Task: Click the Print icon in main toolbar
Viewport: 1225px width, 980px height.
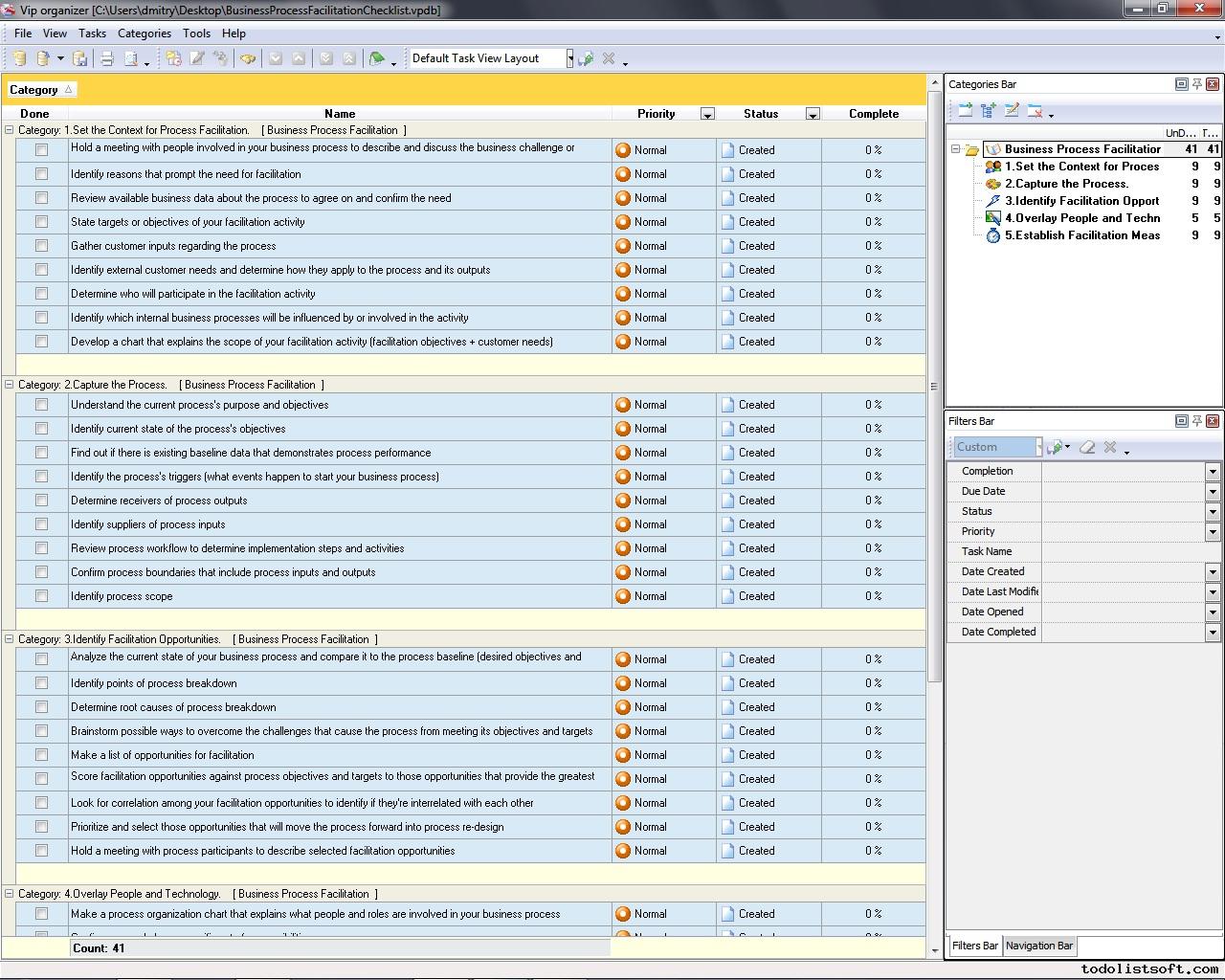Action: [x=107, y=58]
